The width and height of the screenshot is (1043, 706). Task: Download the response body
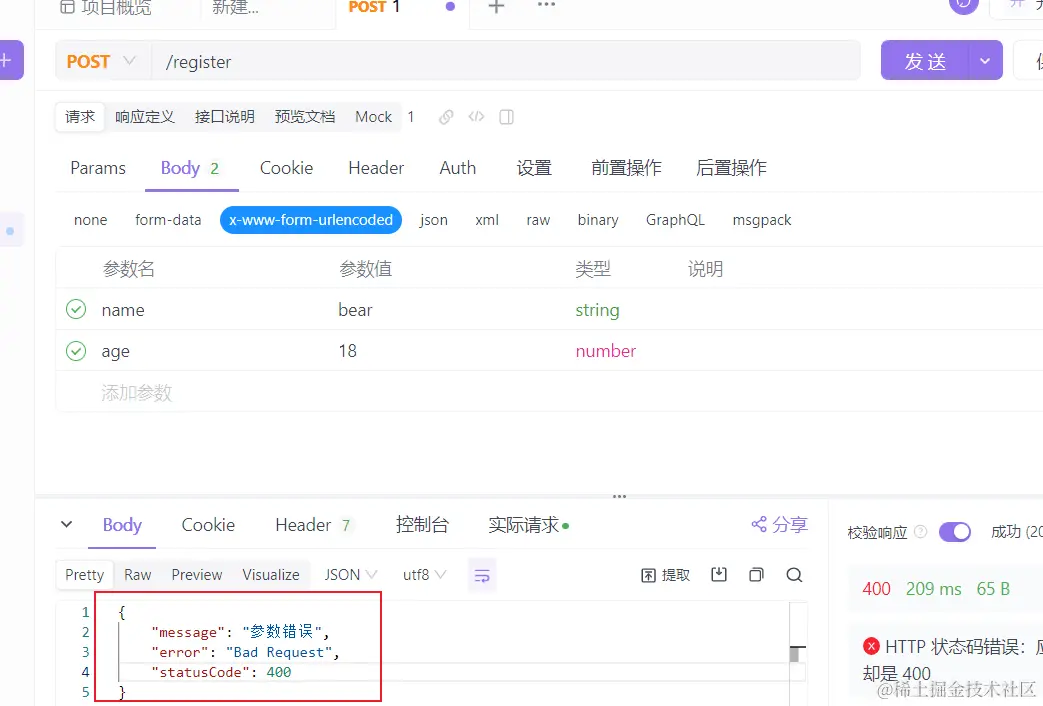[x=718, y=575]
